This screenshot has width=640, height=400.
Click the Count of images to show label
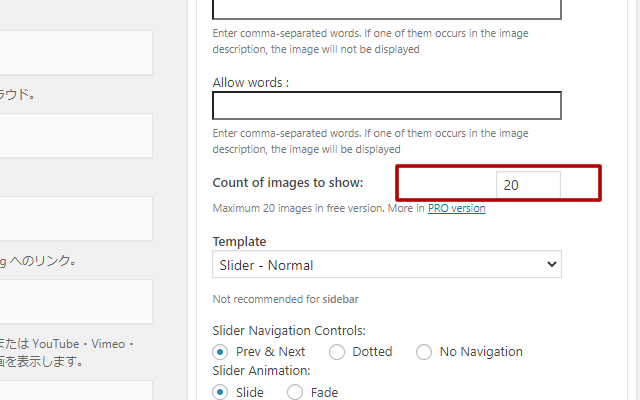click(x=288, y=183)
